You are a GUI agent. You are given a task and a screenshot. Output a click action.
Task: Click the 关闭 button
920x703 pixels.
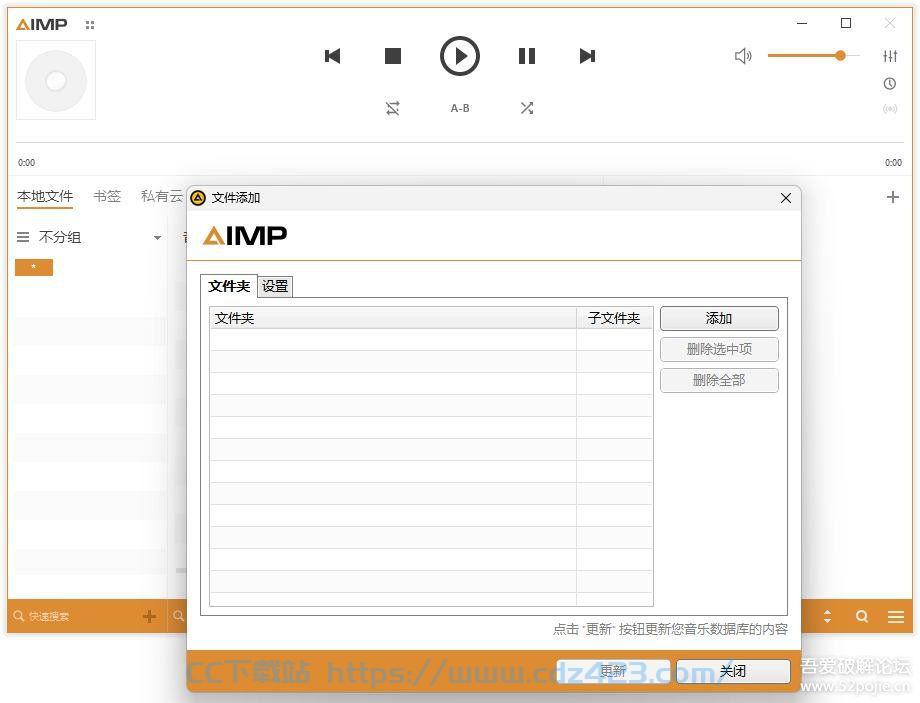[x=733, y=671]
